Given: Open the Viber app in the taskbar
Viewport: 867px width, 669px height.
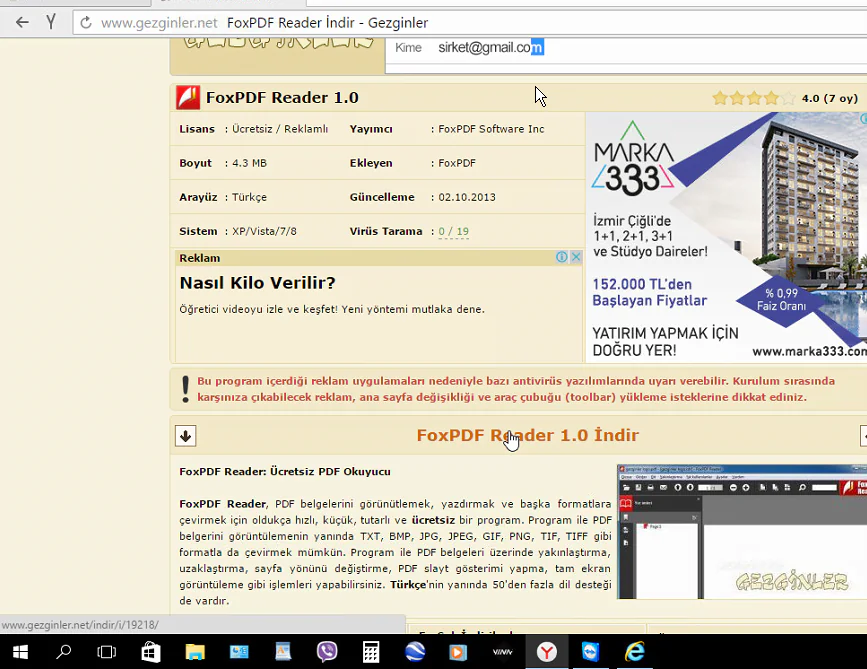Looking at the screenshot, I should [x=327, y=652].
